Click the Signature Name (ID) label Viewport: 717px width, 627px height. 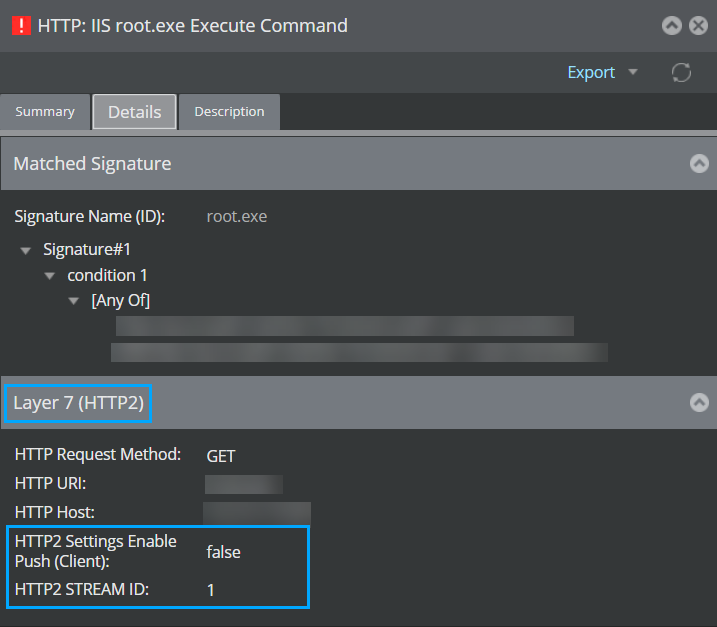[90, 216]
